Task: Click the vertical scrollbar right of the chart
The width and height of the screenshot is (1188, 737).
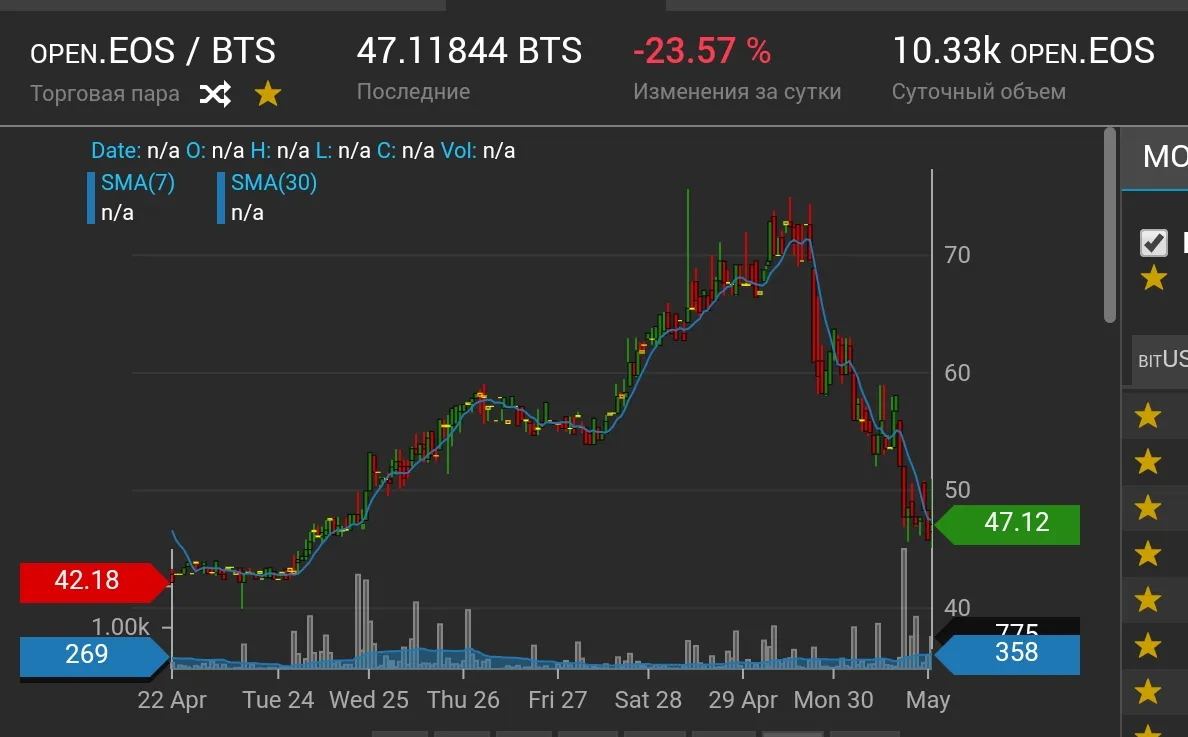Action: coord(1110,225)
